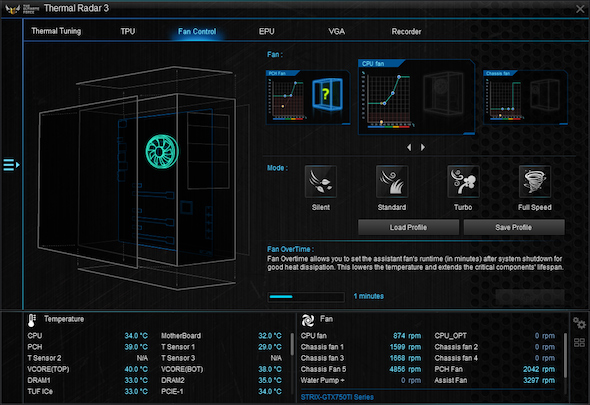
Task: Select the Silent fan mode icon
Action: (321, 182)
